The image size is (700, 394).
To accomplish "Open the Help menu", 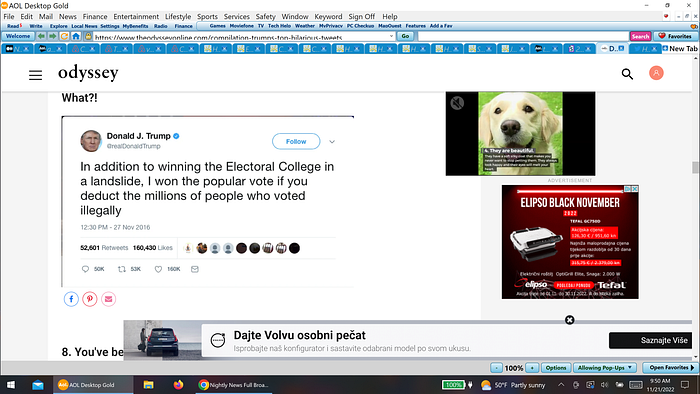I will (x=389, y=17).
